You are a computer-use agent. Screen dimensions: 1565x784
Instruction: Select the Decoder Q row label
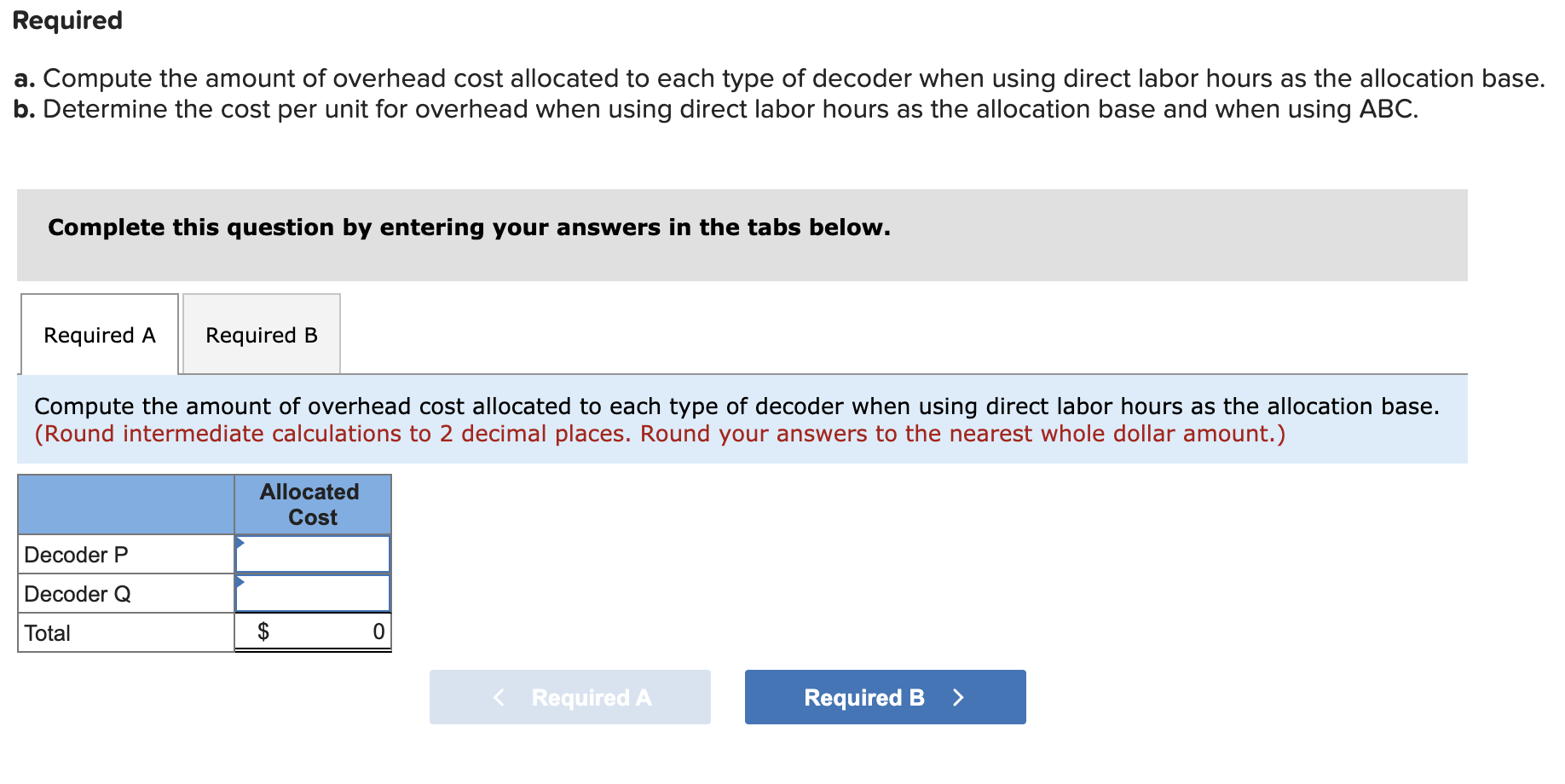(77, 592)
